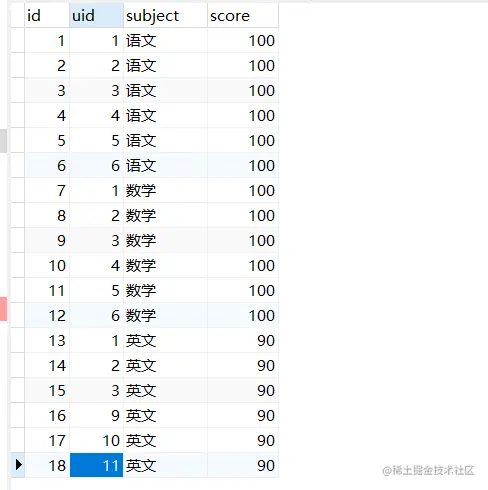Select id cell 12
The image size is (488, 490).
click(x=47, y=315)
